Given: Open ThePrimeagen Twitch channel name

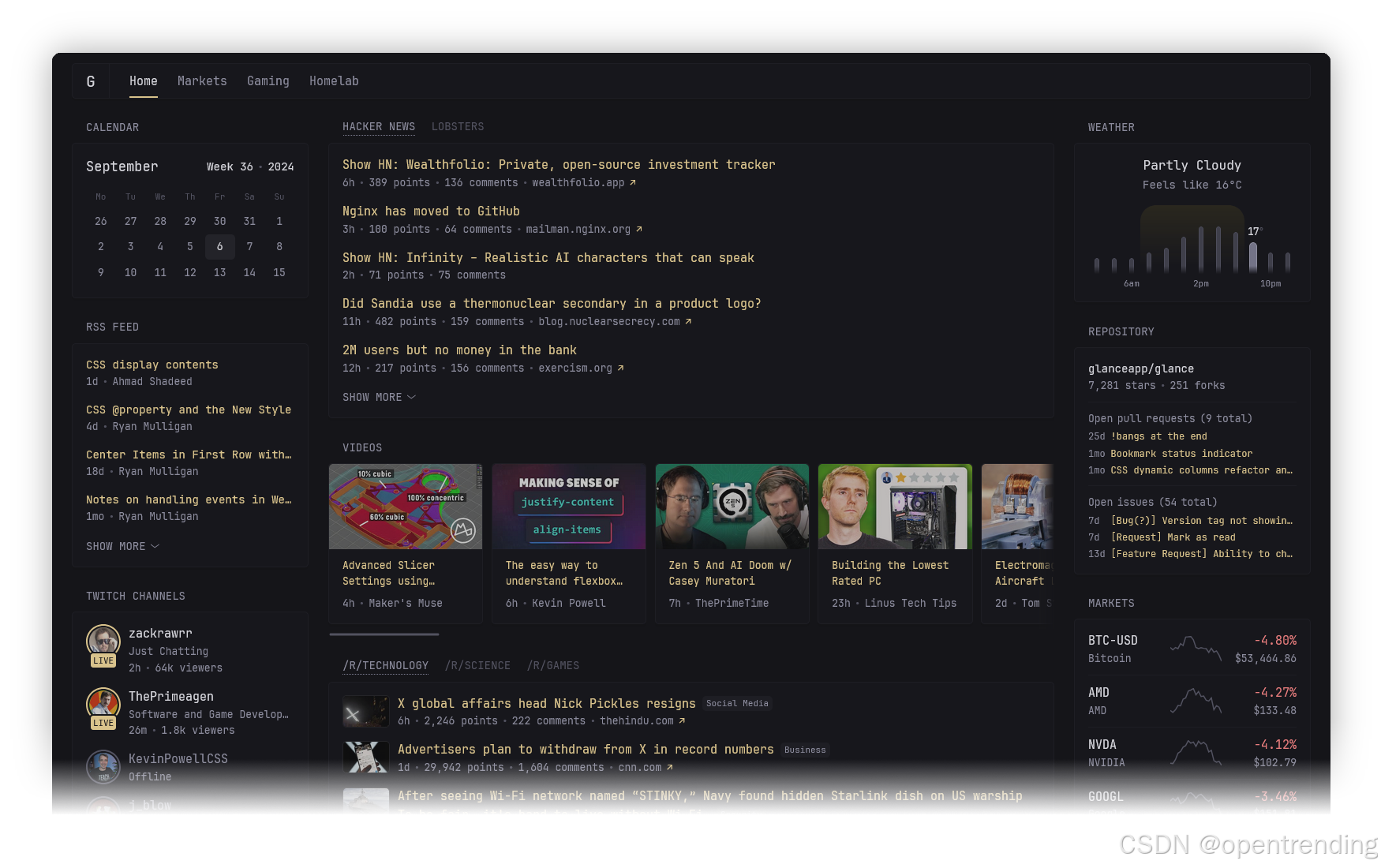Looking at the screenshot, I should pyautogui.click(x=171, y=697).
